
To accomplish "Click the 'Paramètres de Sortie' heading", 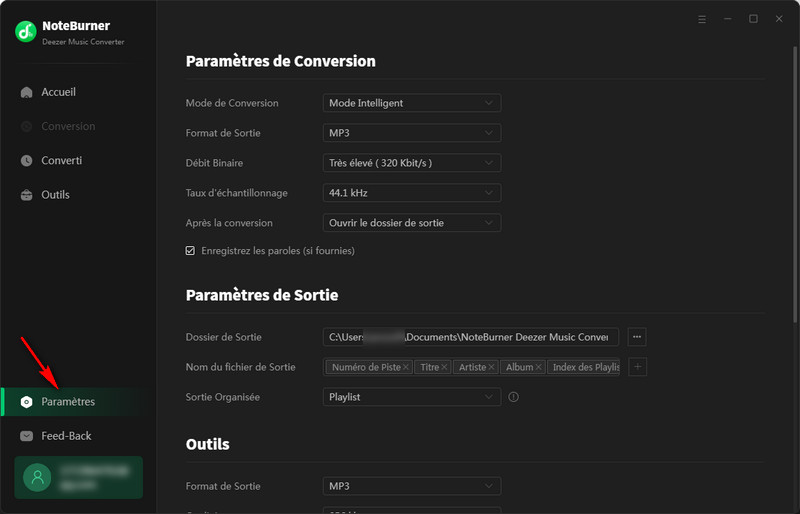I will [x=262, y=296].
